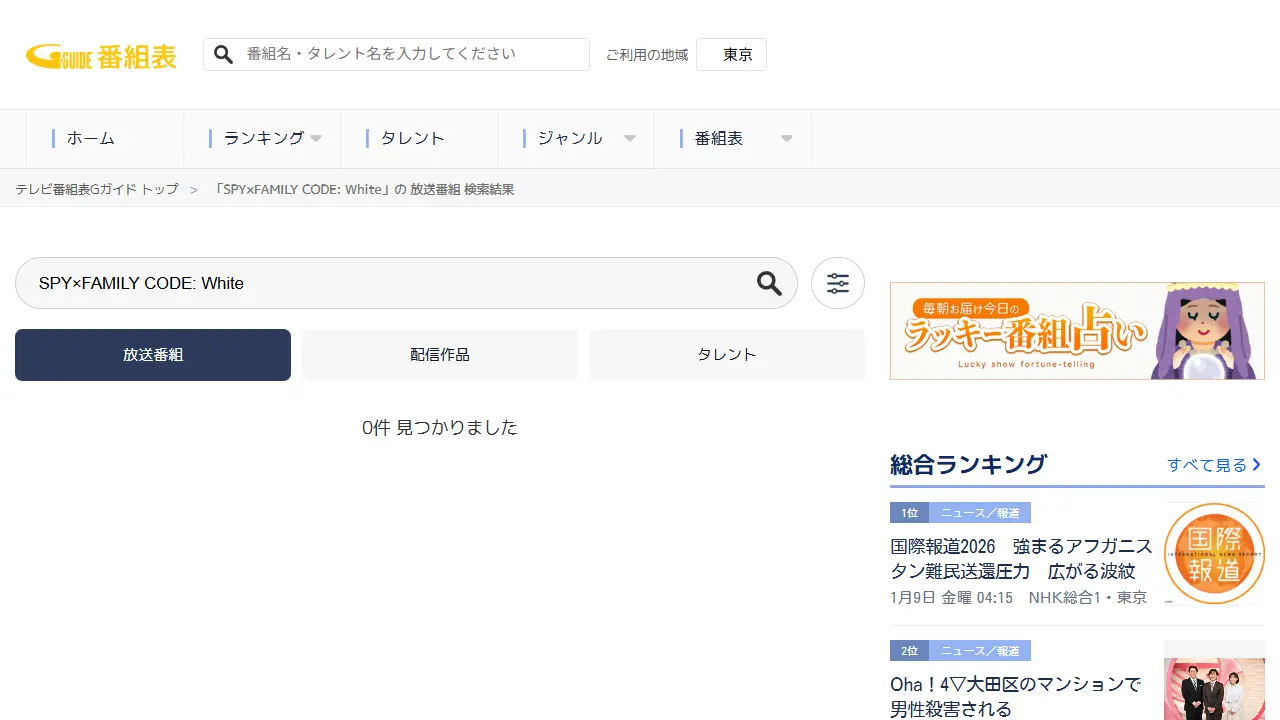This screenshot has width=1280, height=720.
Task: Click the magnifier icon in the top search bar
Action: tap(224, 54)
